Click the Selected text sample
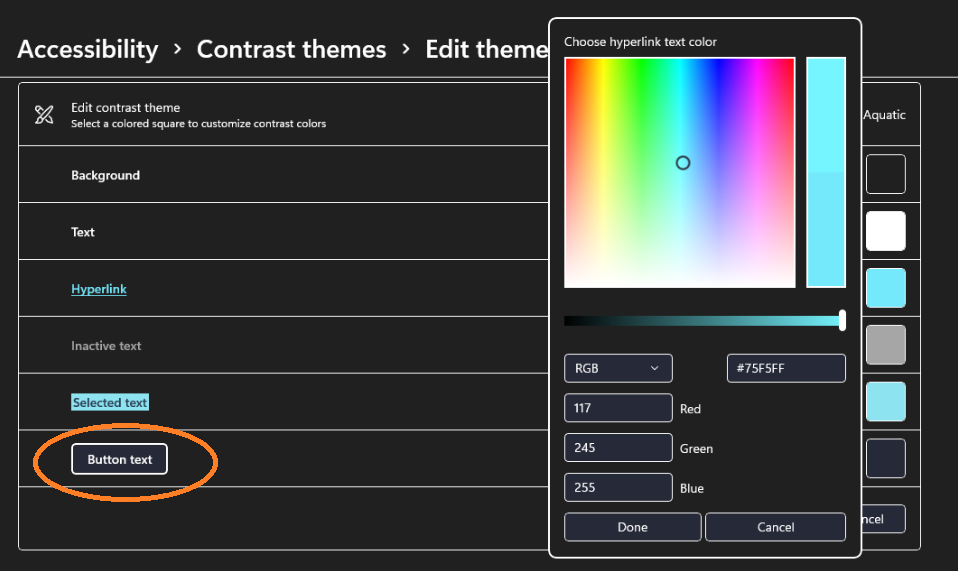The image size is (958, 571). (x=110, y=402)
